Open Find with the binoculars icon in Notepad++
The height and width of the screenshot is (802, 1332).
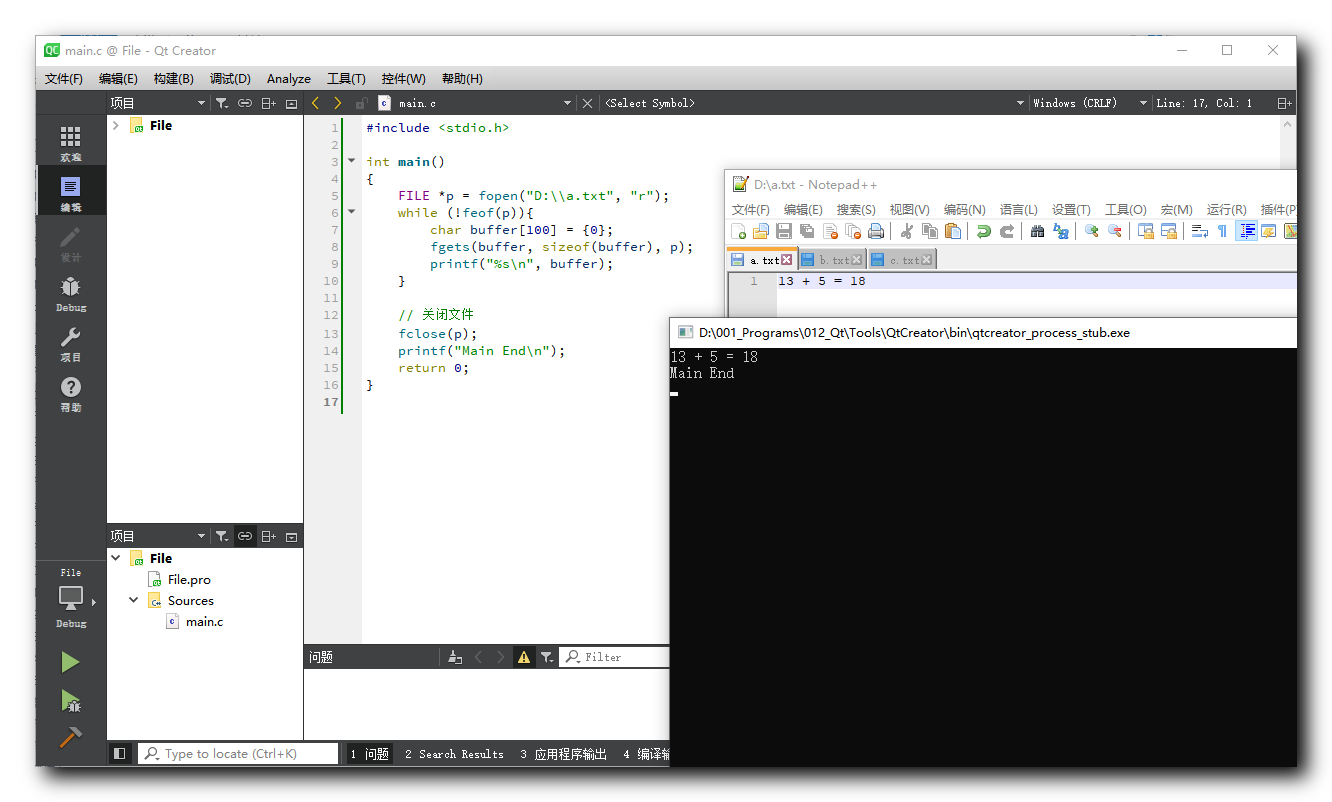[x=1037, y=231]
